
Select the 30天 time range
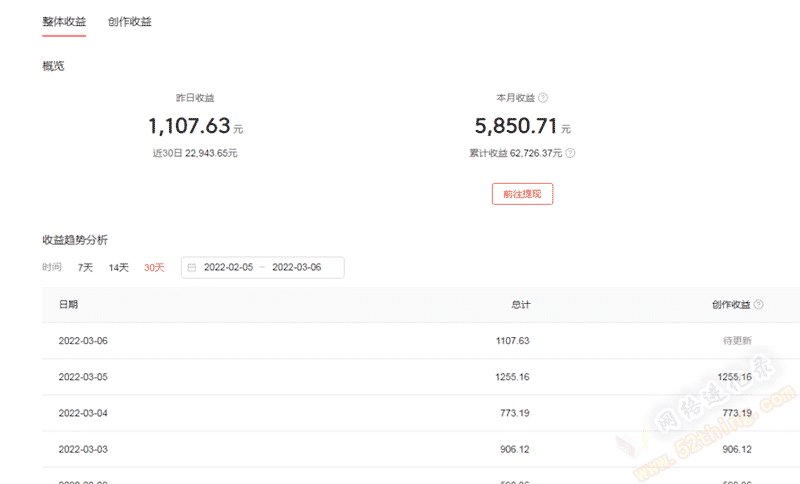pyautogui.click(x=154, y=268)
